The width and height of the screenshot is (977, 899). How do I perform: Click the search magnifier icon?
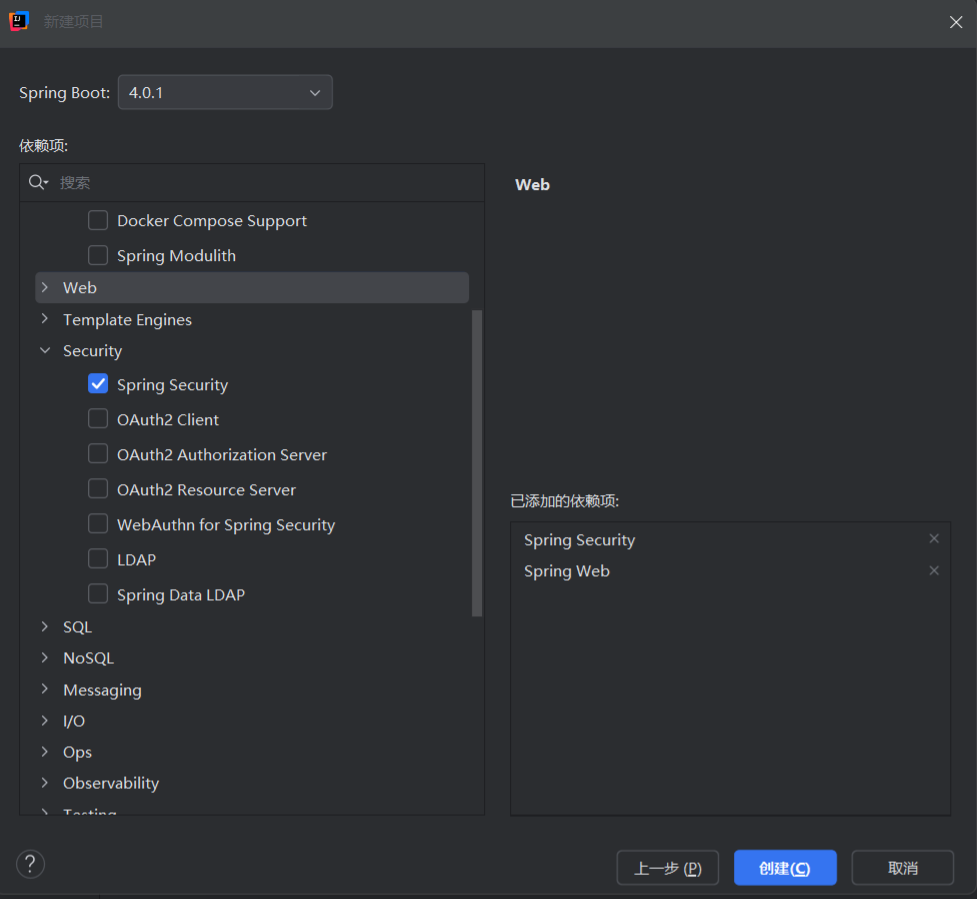(x=38, y=182)
